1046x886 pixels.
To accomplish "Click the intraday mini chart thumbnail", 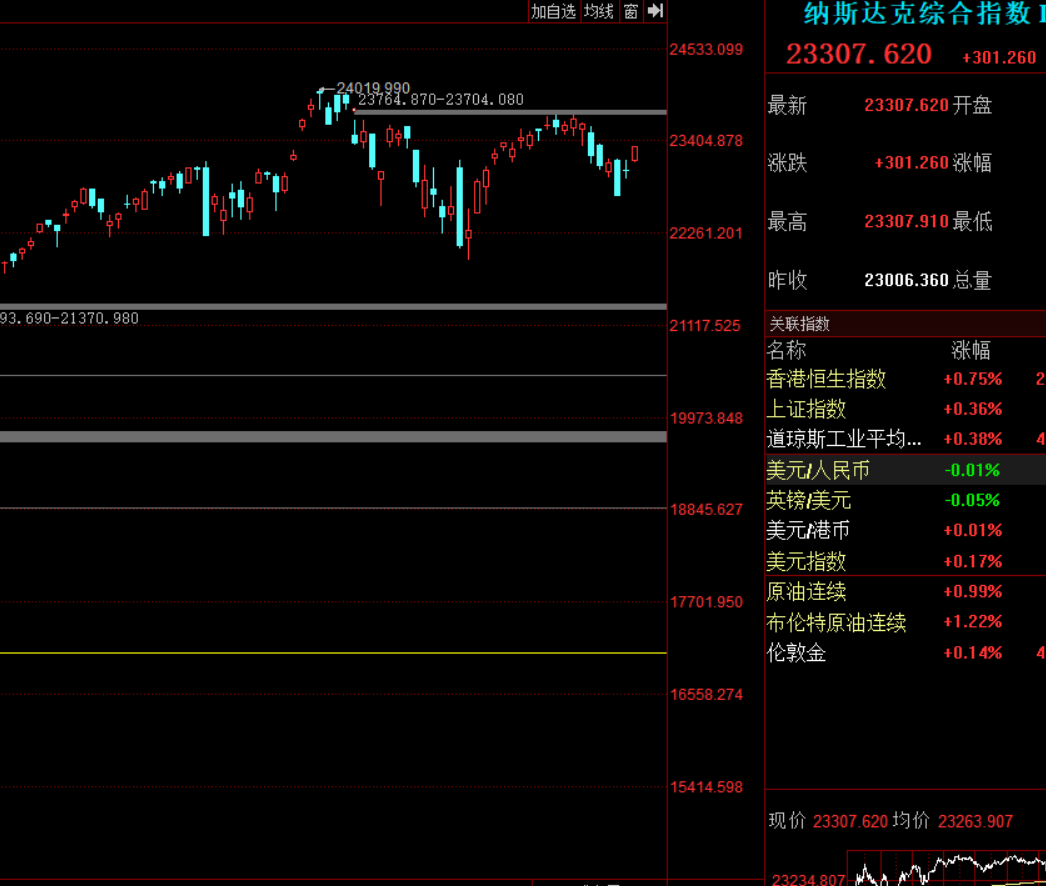I will click(945, 868).
